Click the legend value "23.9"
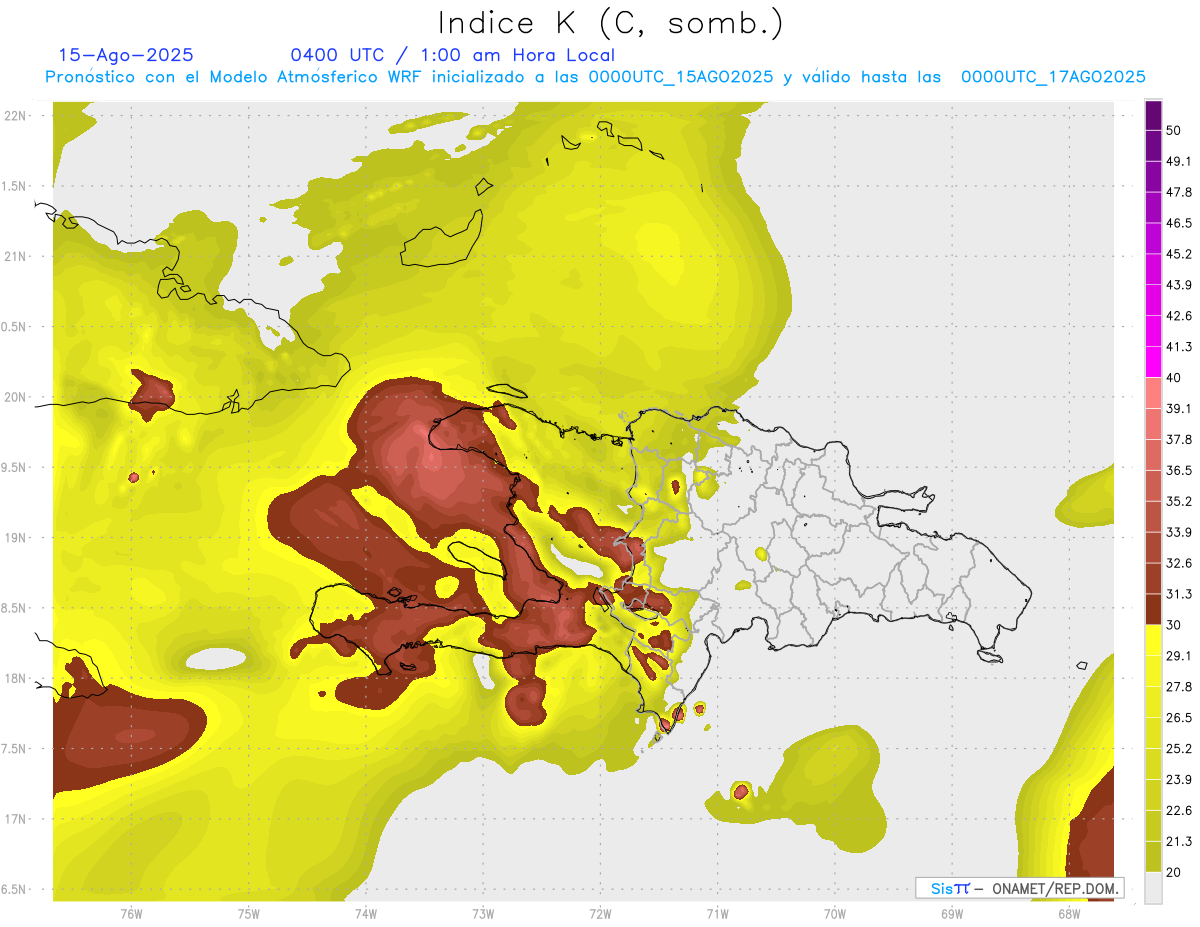The width and height of the screenshot is (1200, 927). [x=1179, y=780]
